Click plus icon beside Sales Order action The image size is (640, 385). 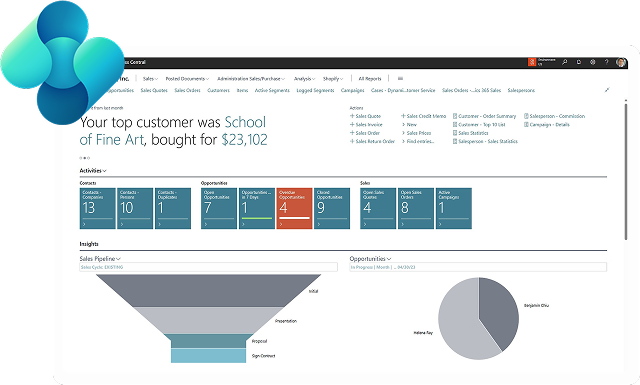click(352, 133)
